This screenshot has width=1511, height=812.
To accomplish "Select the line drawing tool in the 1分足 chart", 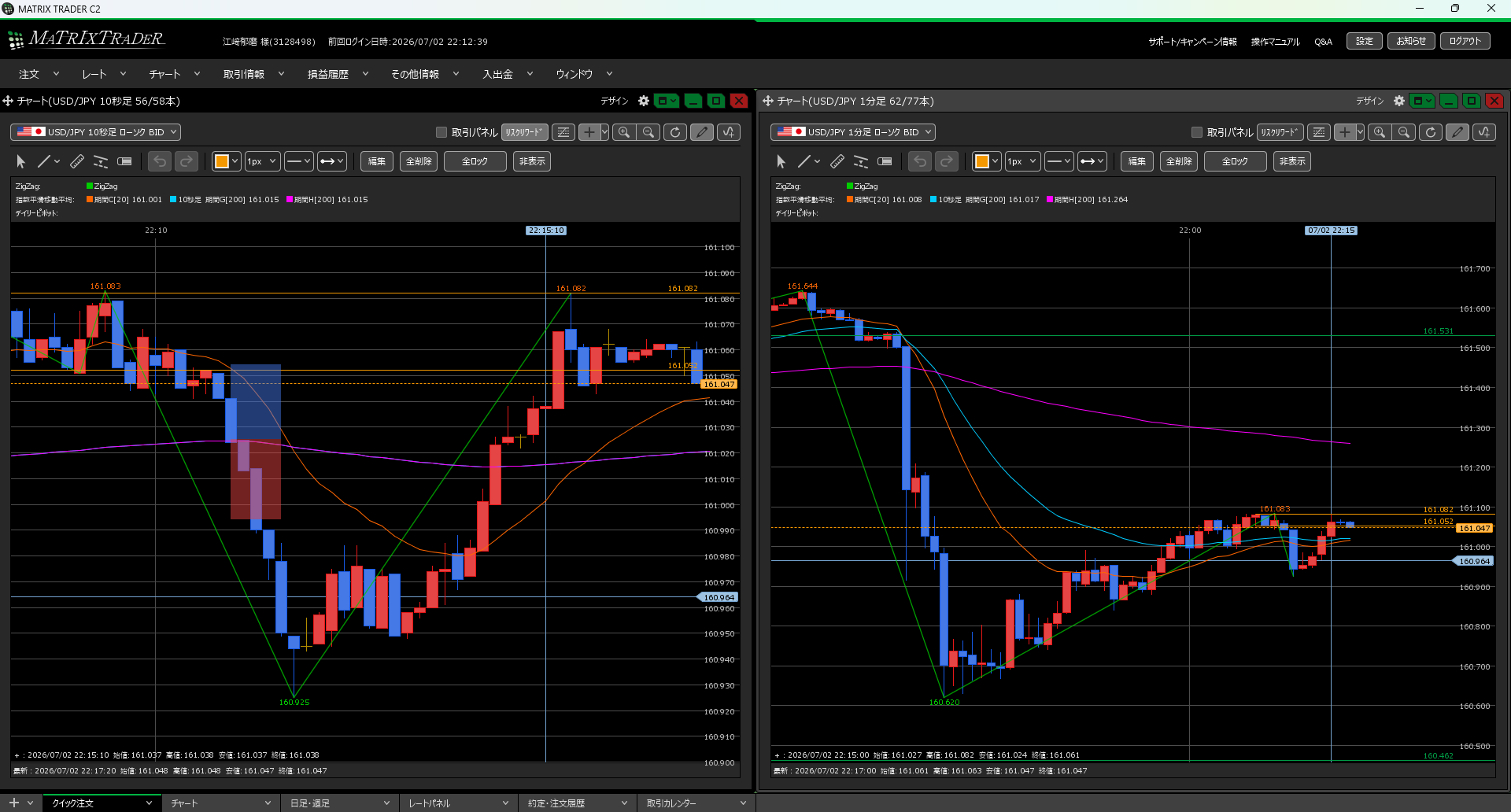I will [804, 161].
